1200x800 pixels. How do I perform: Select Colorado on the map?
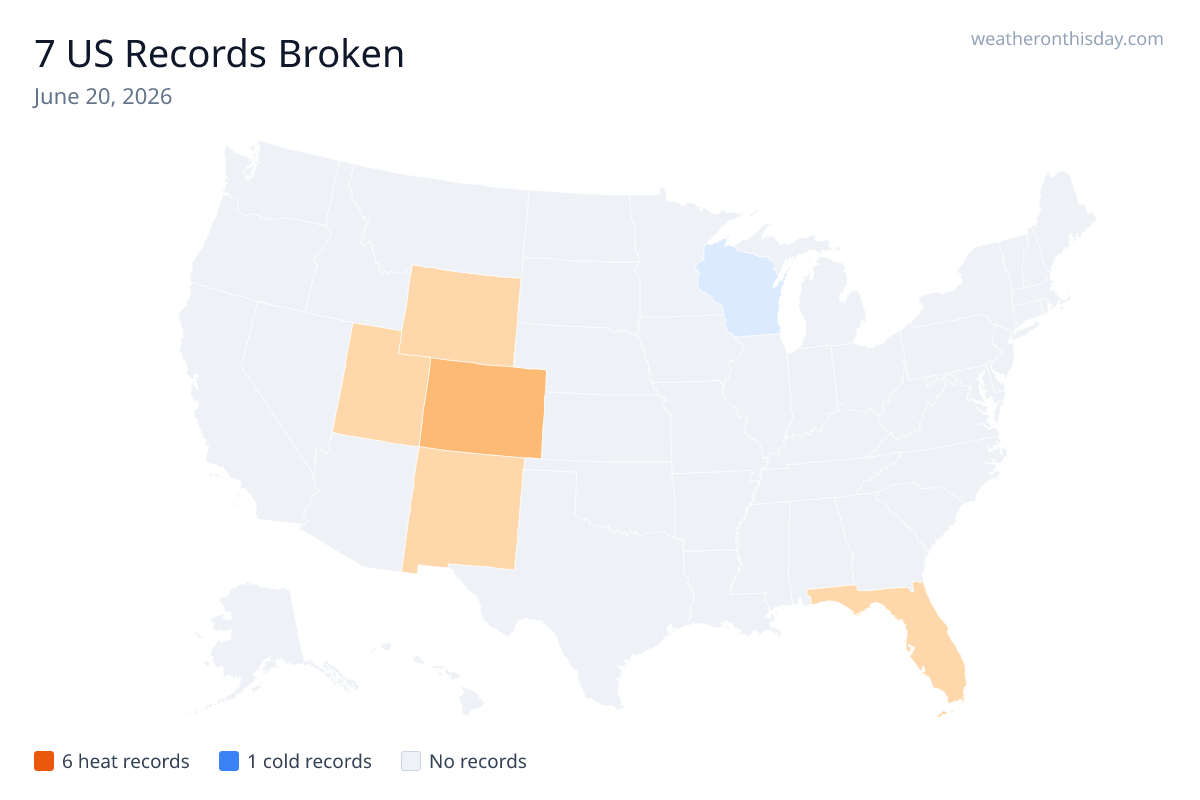pyautogui.click(x=483, y=408)
